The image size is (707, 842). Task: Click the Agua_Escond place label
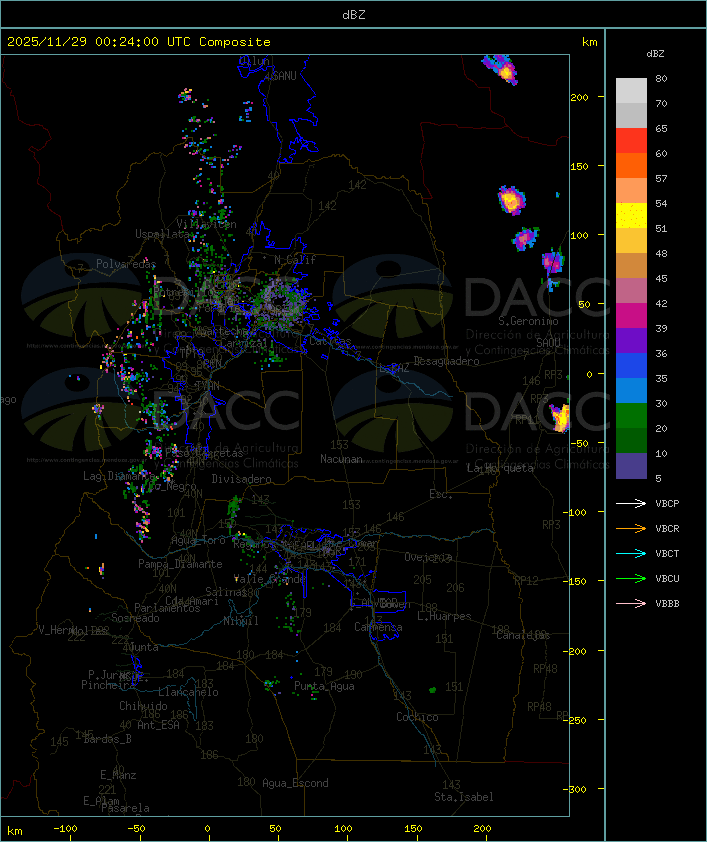point(295,783)
